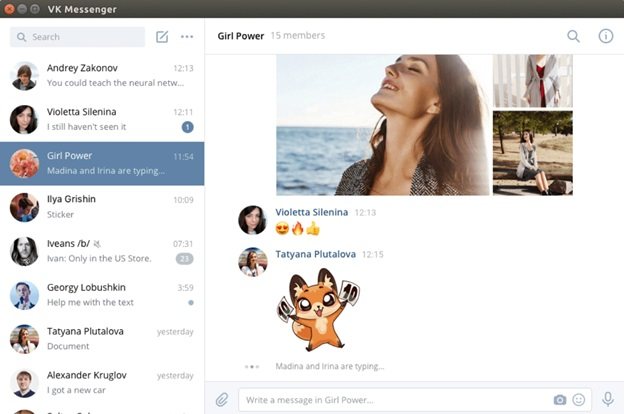
Task: Open the Alexander Kruglov conversation
Action: [x=102, y=383]
